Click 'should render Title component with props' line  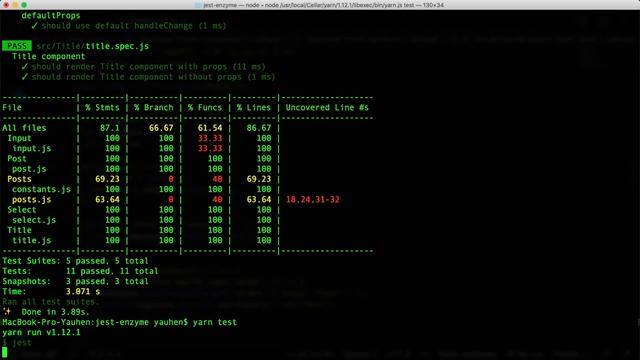tap(144, 67)
